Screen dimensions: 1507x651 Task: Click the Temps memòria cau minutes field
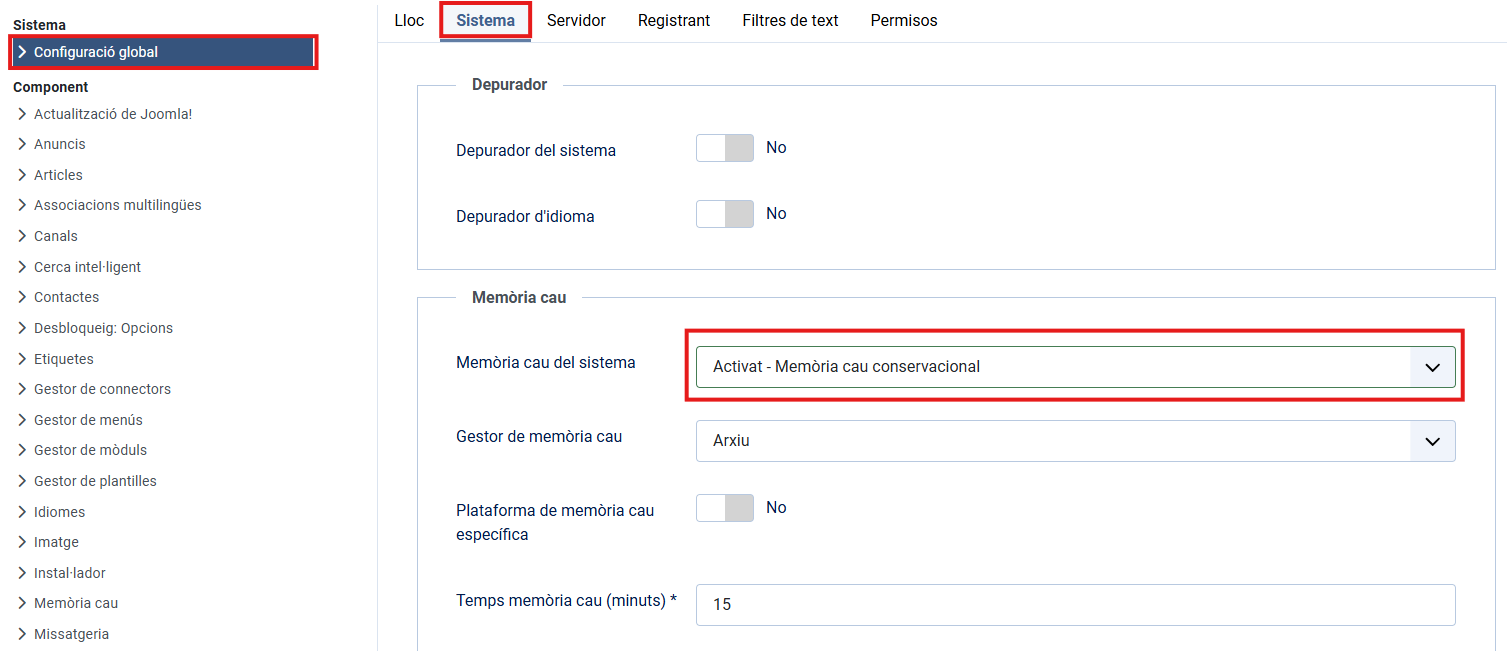click(x=1075, y=605)
